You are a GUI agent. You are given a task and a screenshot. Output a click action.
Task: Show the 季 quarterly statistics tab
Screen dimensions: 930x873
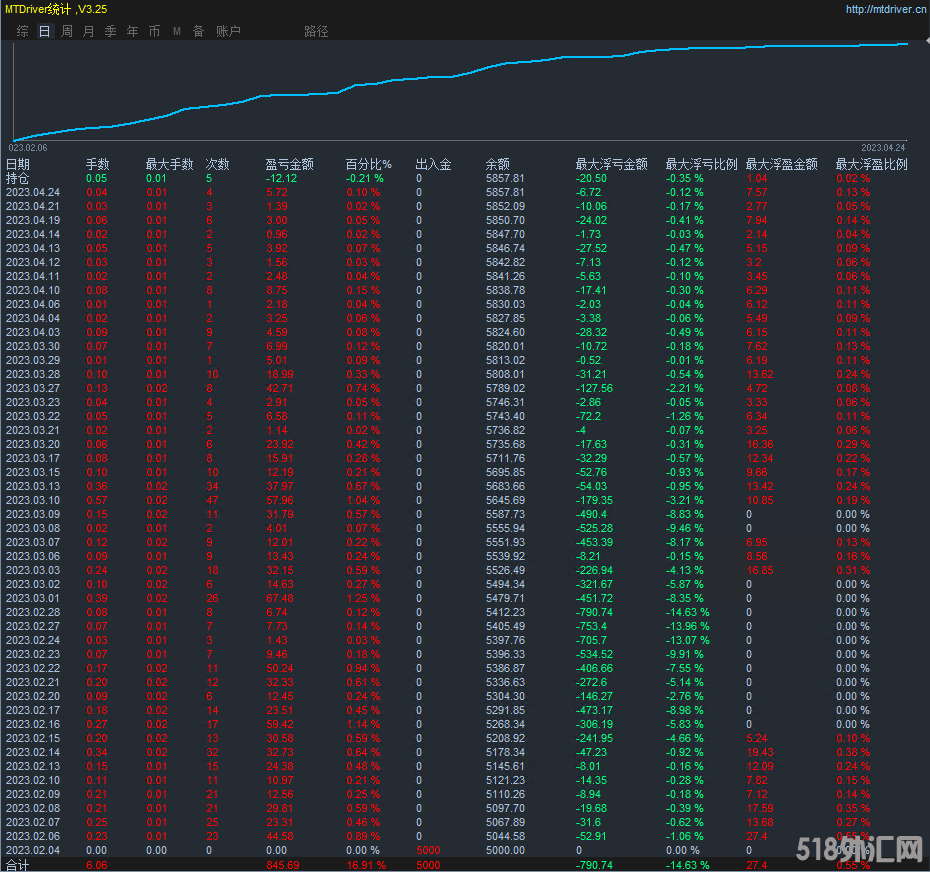tap(110, 31)
